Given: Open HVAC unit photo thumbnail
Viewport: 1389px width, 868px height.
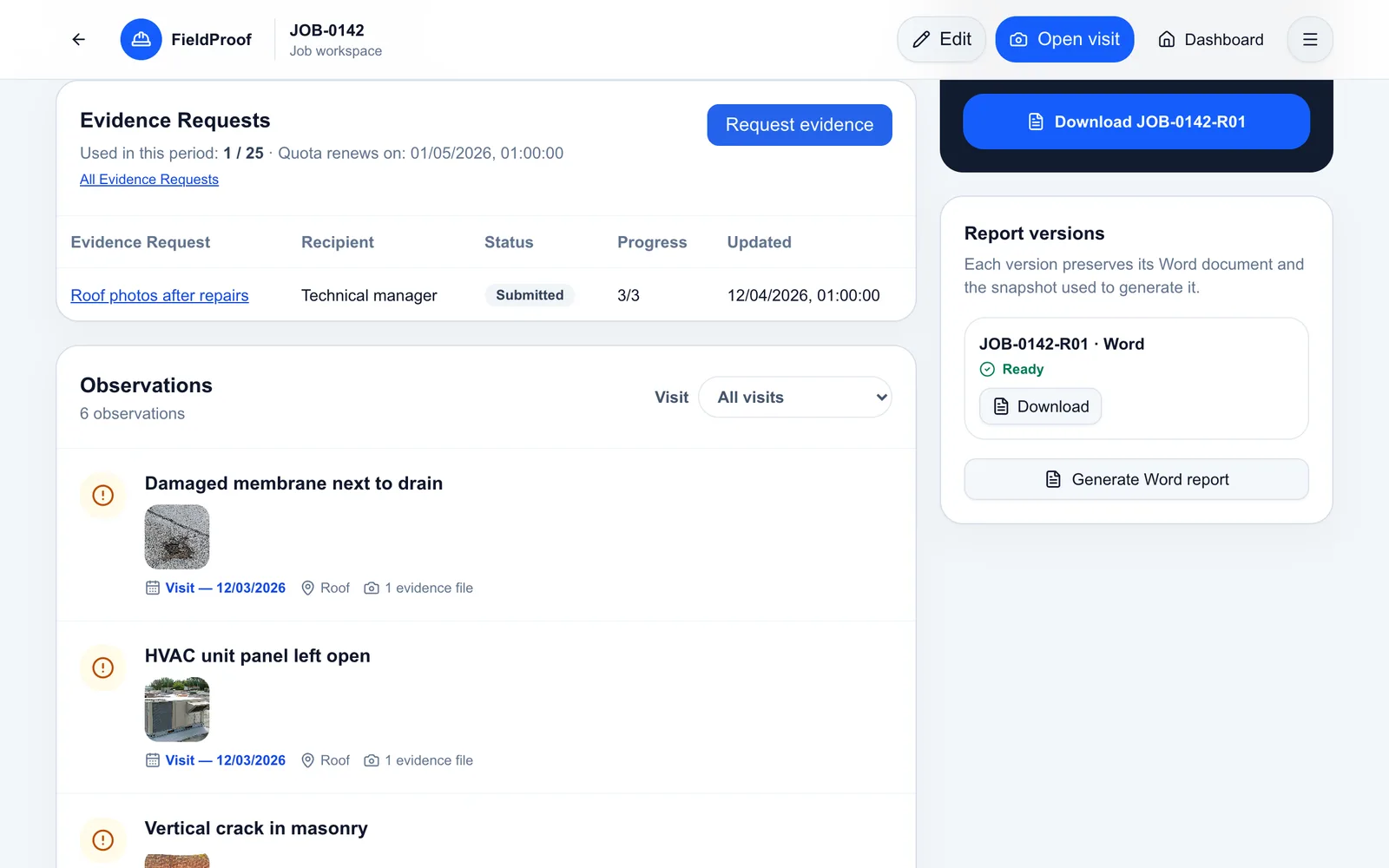Looking at the screenshot, I should (177, 709).
